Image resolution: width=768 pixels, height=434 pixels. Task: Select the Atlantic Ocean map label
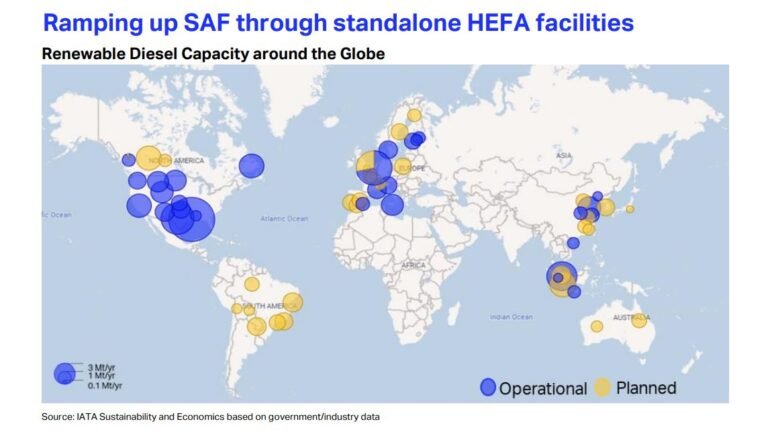pos(279,218)
